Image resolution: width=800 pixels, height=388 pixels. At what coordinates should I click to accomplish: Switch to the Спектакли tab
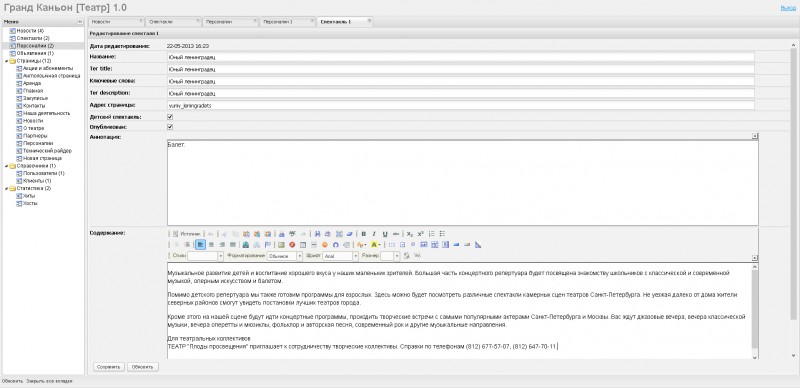[x=173, y=21]
